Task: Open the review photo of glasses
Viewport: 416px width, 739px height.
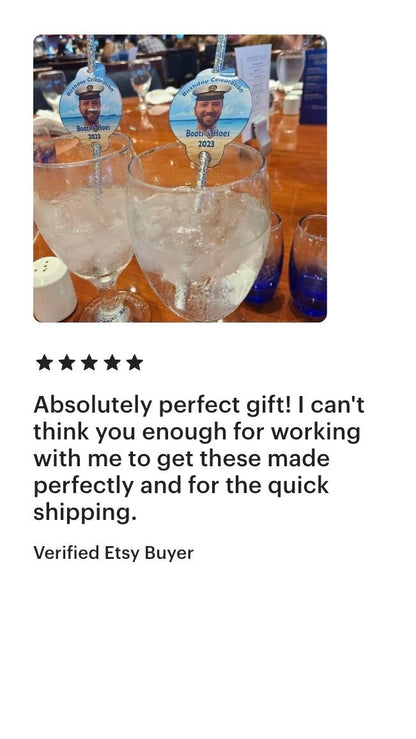Action: (x=179, y=178)
